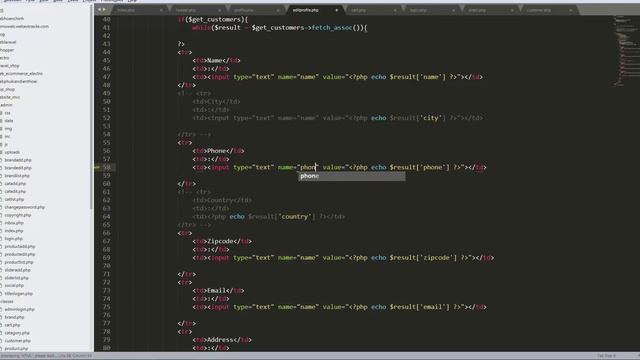
Task: Open social.php in the sidebar
Action: click(x=14, y=286)
